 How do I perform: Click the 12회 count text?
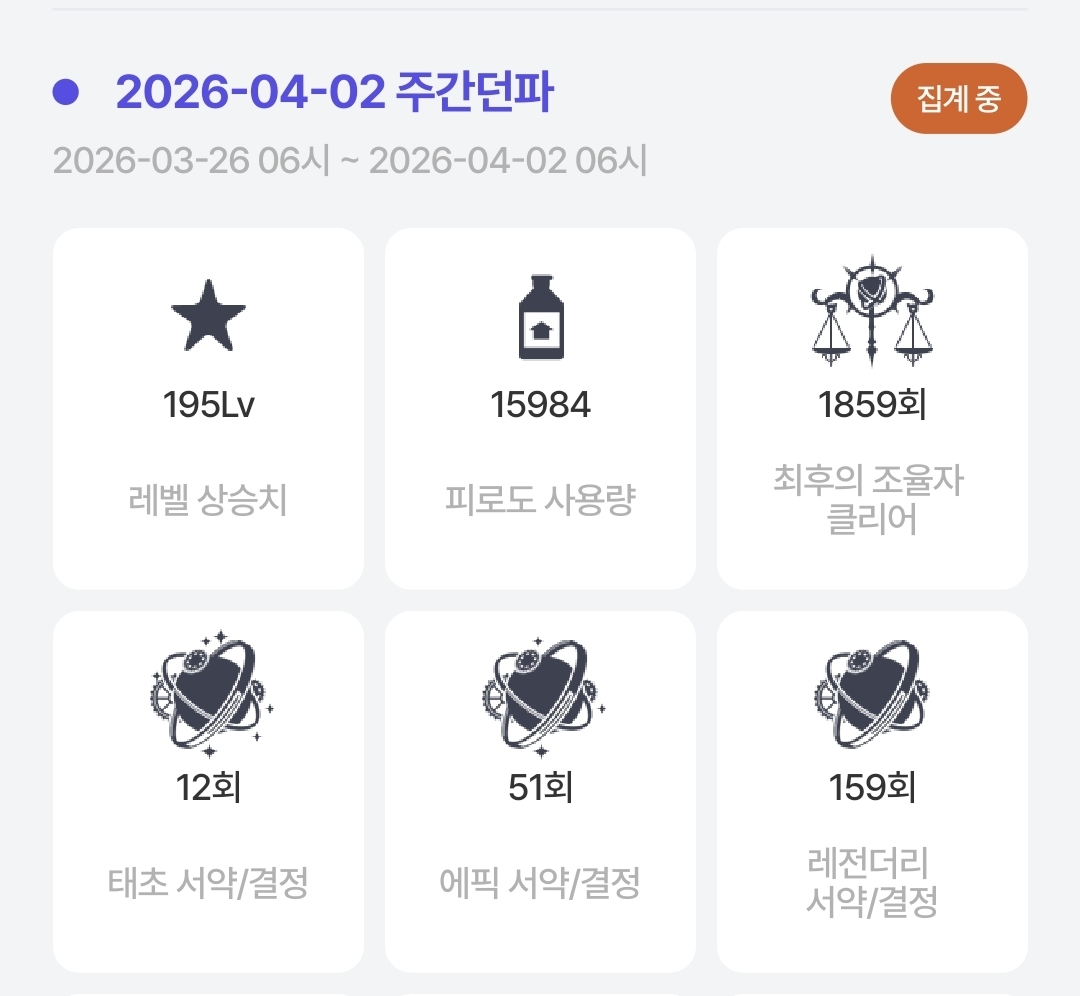pyautogui.click(x=208, y=788)
